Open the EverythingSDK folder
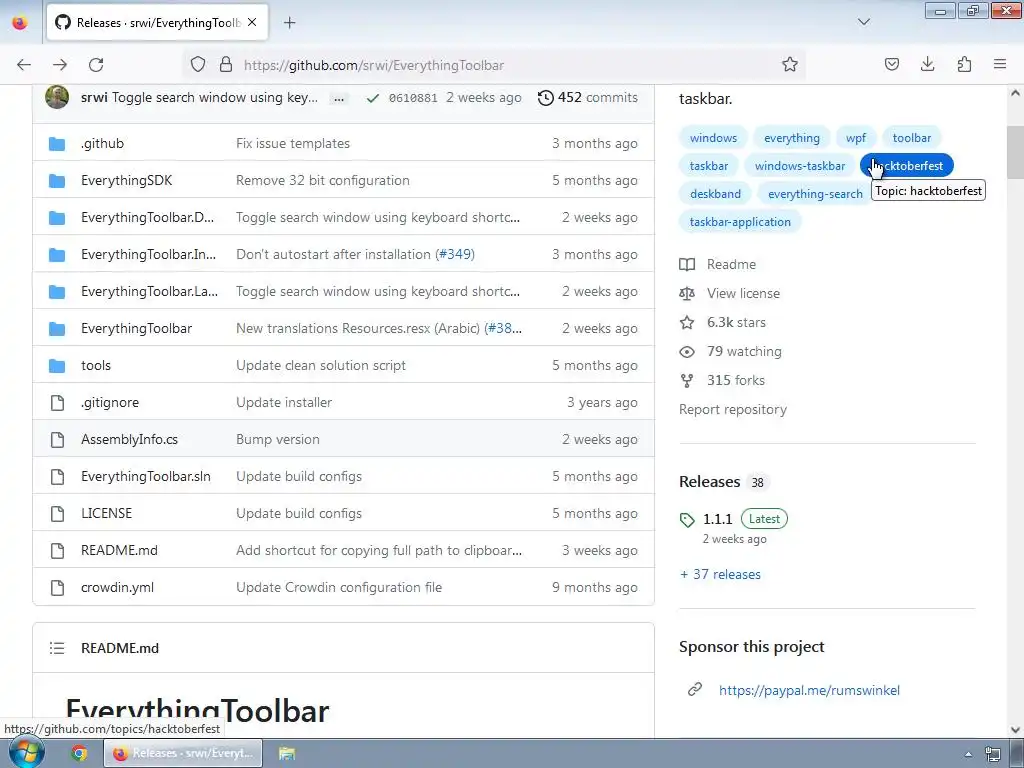The width and height of the screenshot is (1024, 768). [127, 180]
